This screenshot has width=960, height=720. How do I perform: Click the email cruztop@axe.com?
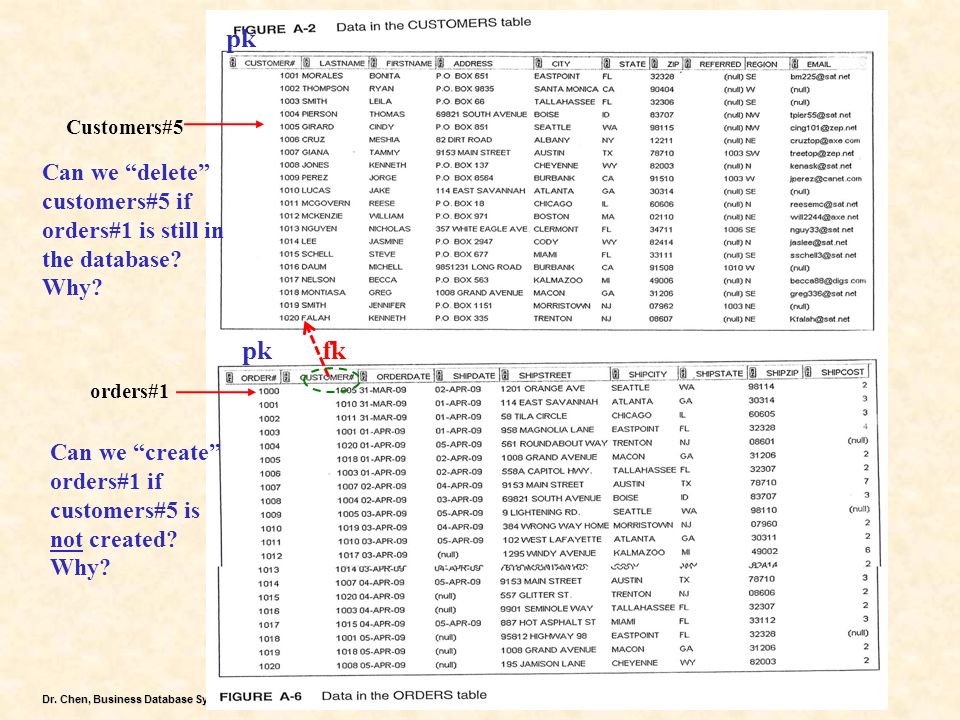[825, 141]
